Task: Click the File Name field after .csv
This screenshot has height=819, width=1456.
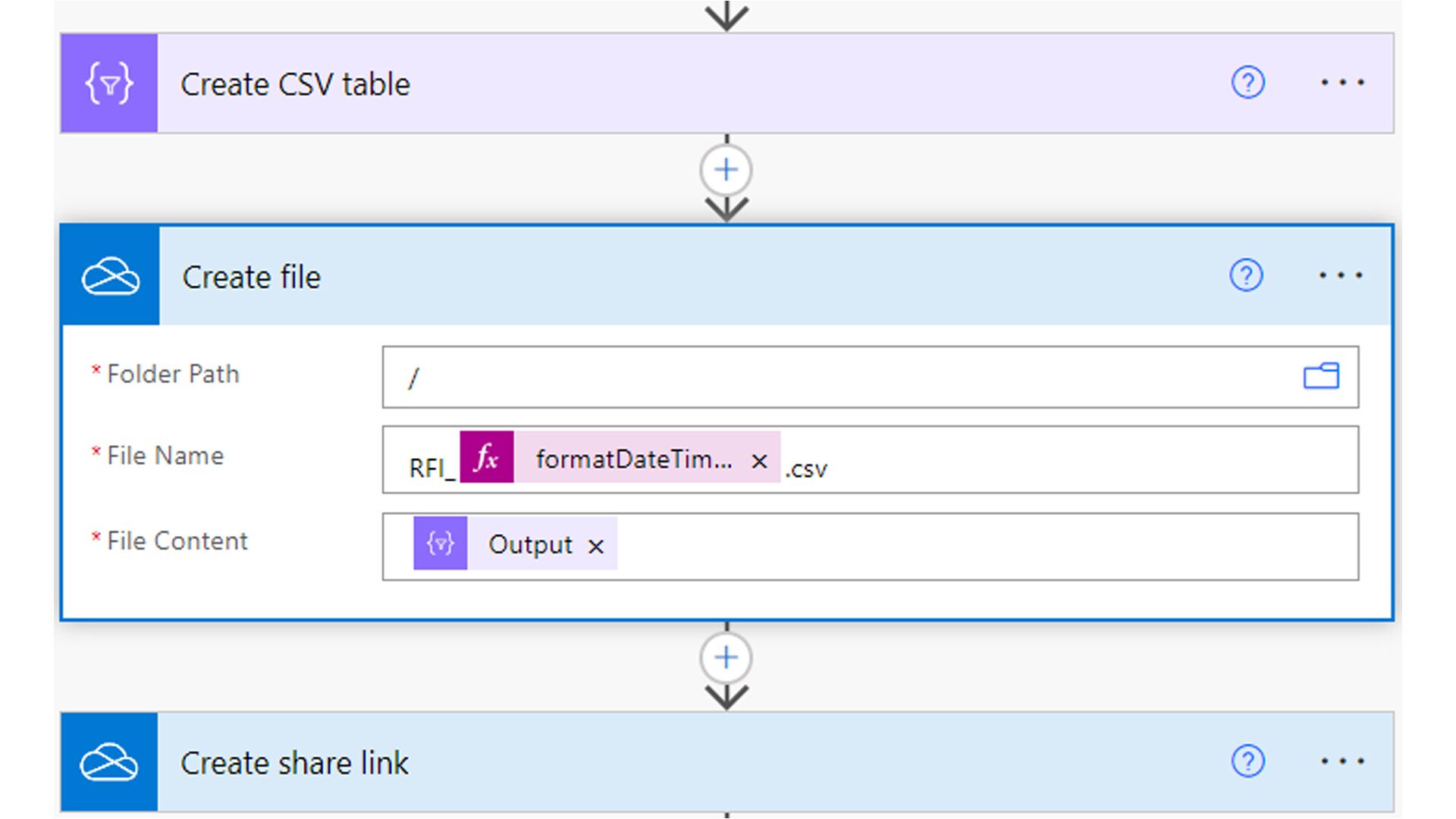Action: 1062,460
